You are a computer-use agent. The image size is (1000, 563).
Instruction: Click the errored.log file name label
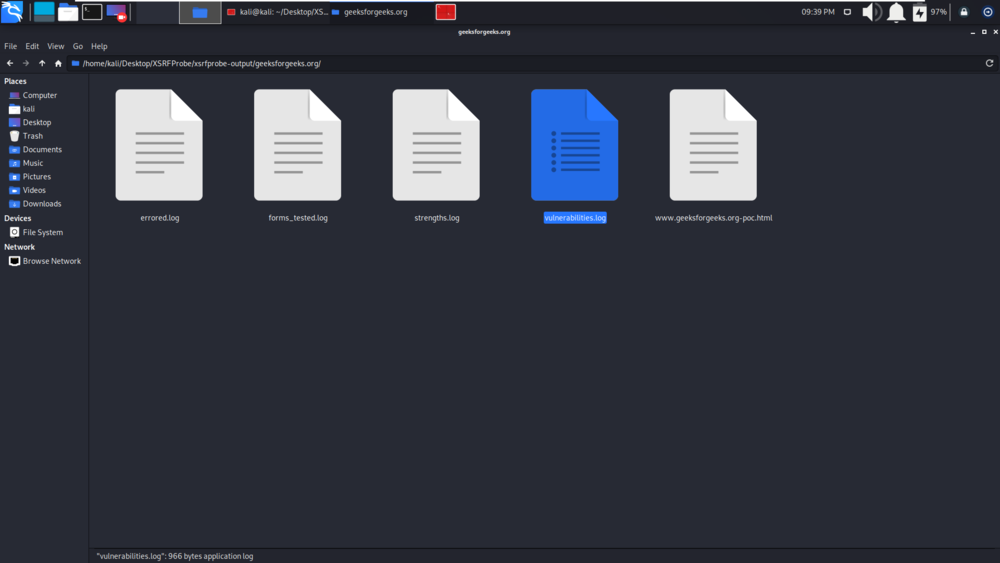pyautogui.click(x=159, y=218)
